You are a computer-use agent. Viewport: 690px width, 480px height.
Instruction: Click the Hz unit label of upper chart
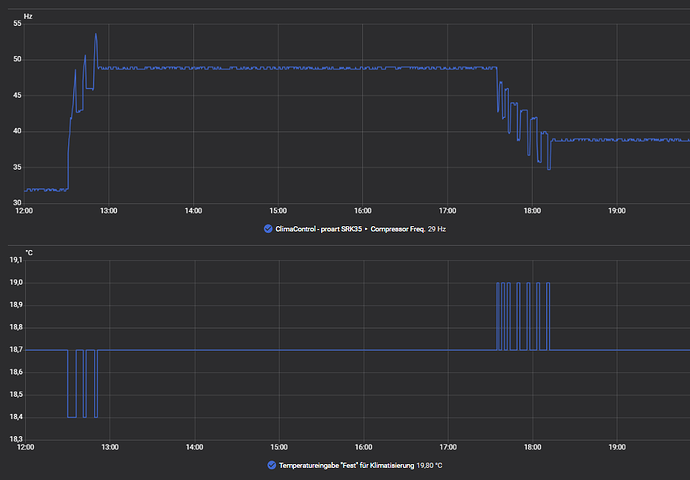click(28, 16)
